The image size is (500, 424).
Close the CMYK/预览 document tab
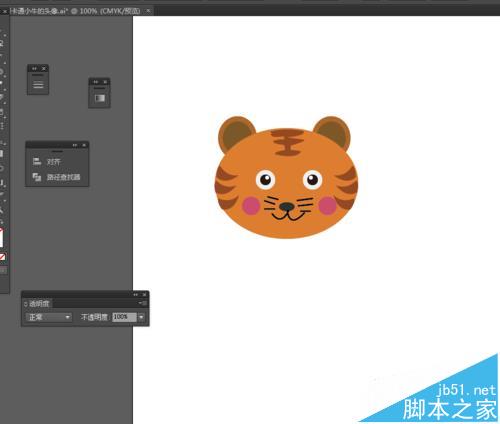148,11
